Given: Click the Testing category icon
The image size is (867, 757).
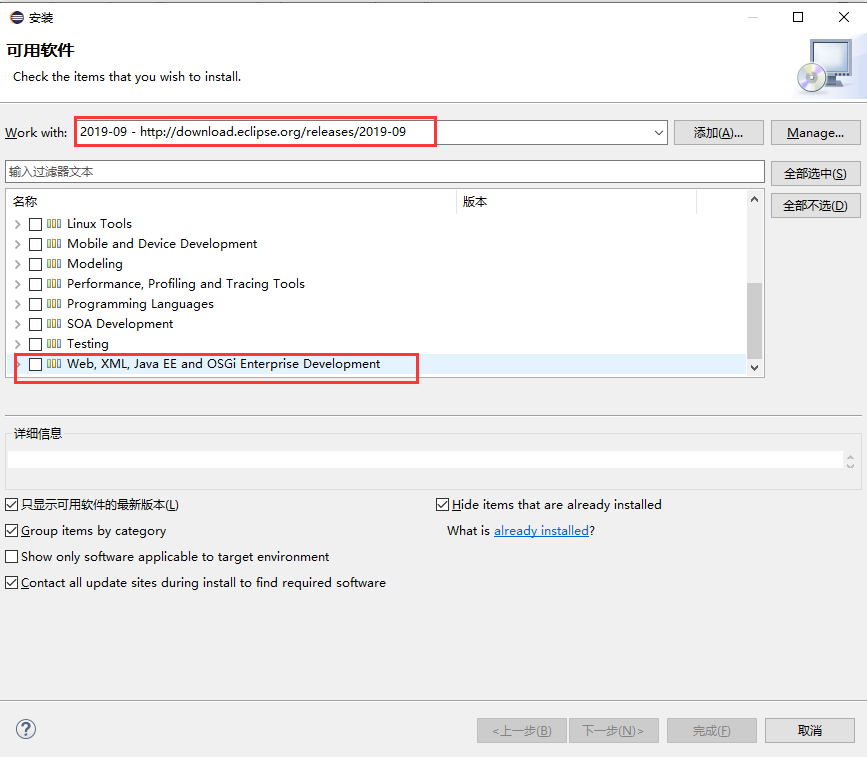Looking at the screenshot, I should click(x=54, y=344).
